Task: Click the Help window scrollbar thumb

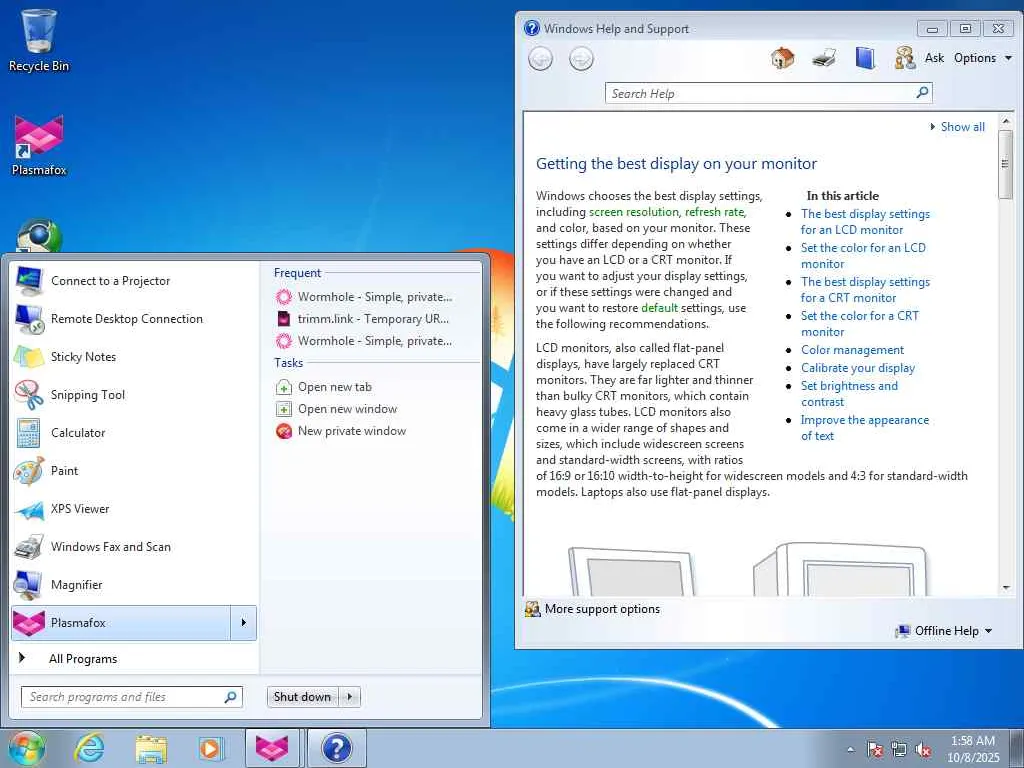Action: point(1005,164)
